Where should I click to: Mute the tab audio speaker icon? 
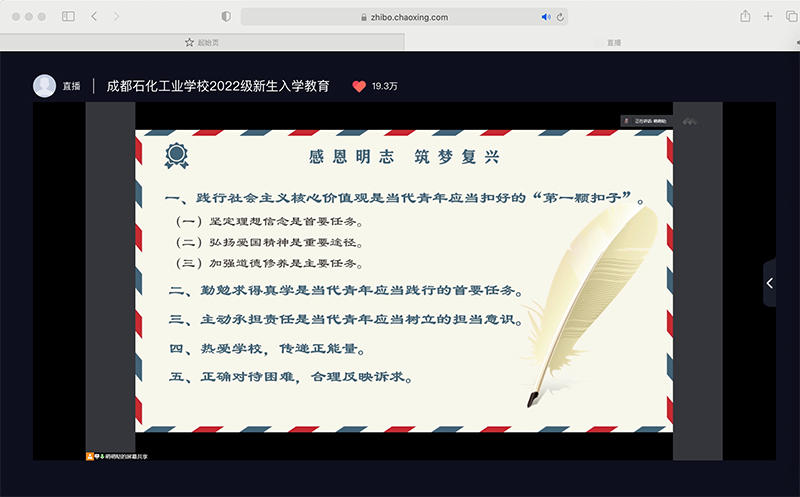tap(546, 17)
